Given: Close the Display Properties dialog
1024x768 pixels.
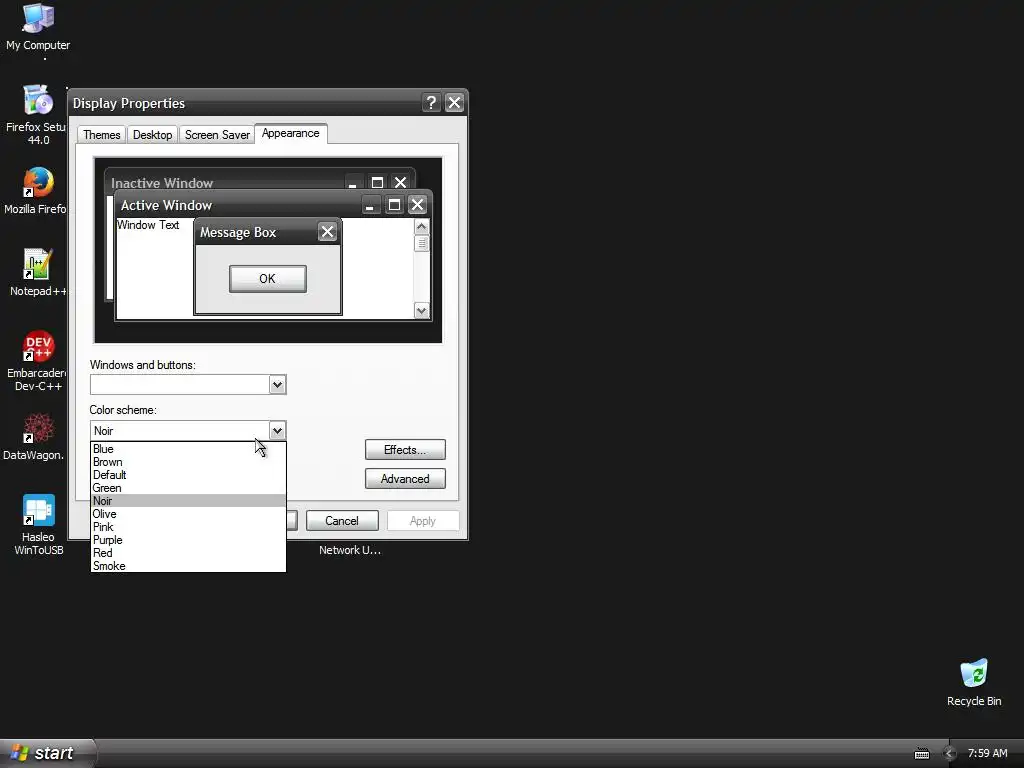Looking at the screenshot, I should pos(454,103).
